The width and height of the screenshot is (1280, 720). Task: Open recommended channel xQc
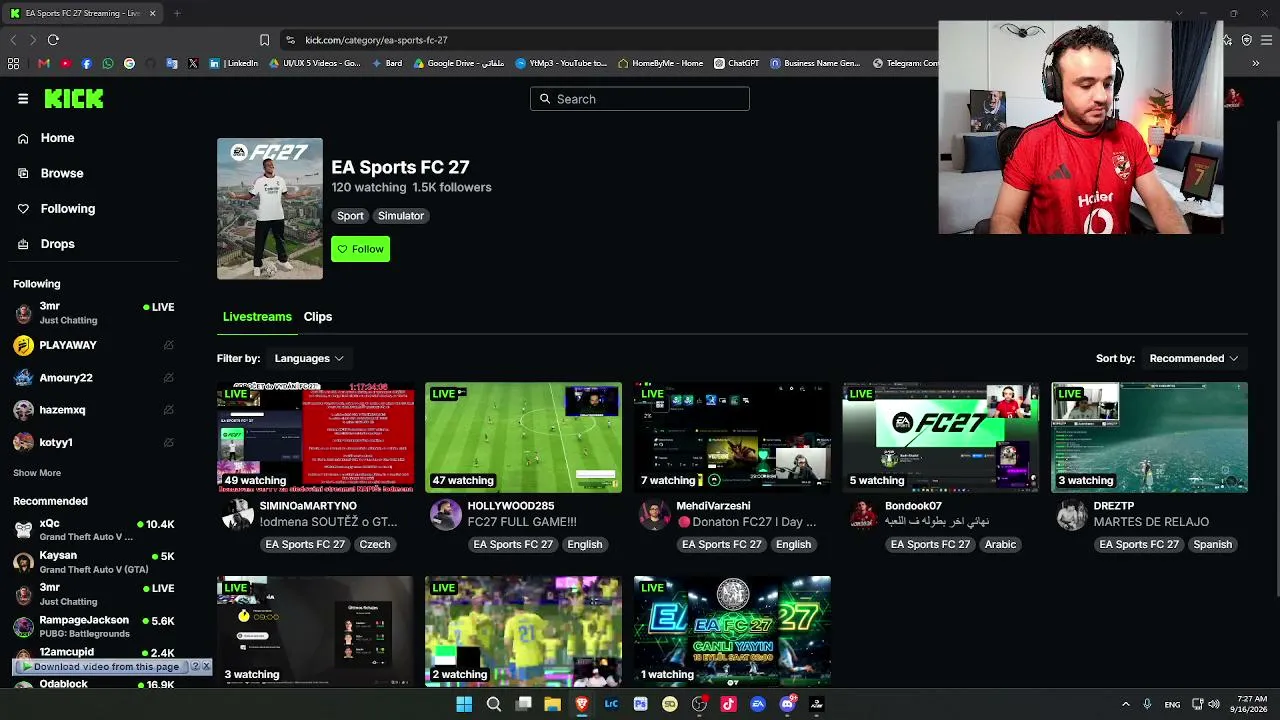click(x=95, y=530)
